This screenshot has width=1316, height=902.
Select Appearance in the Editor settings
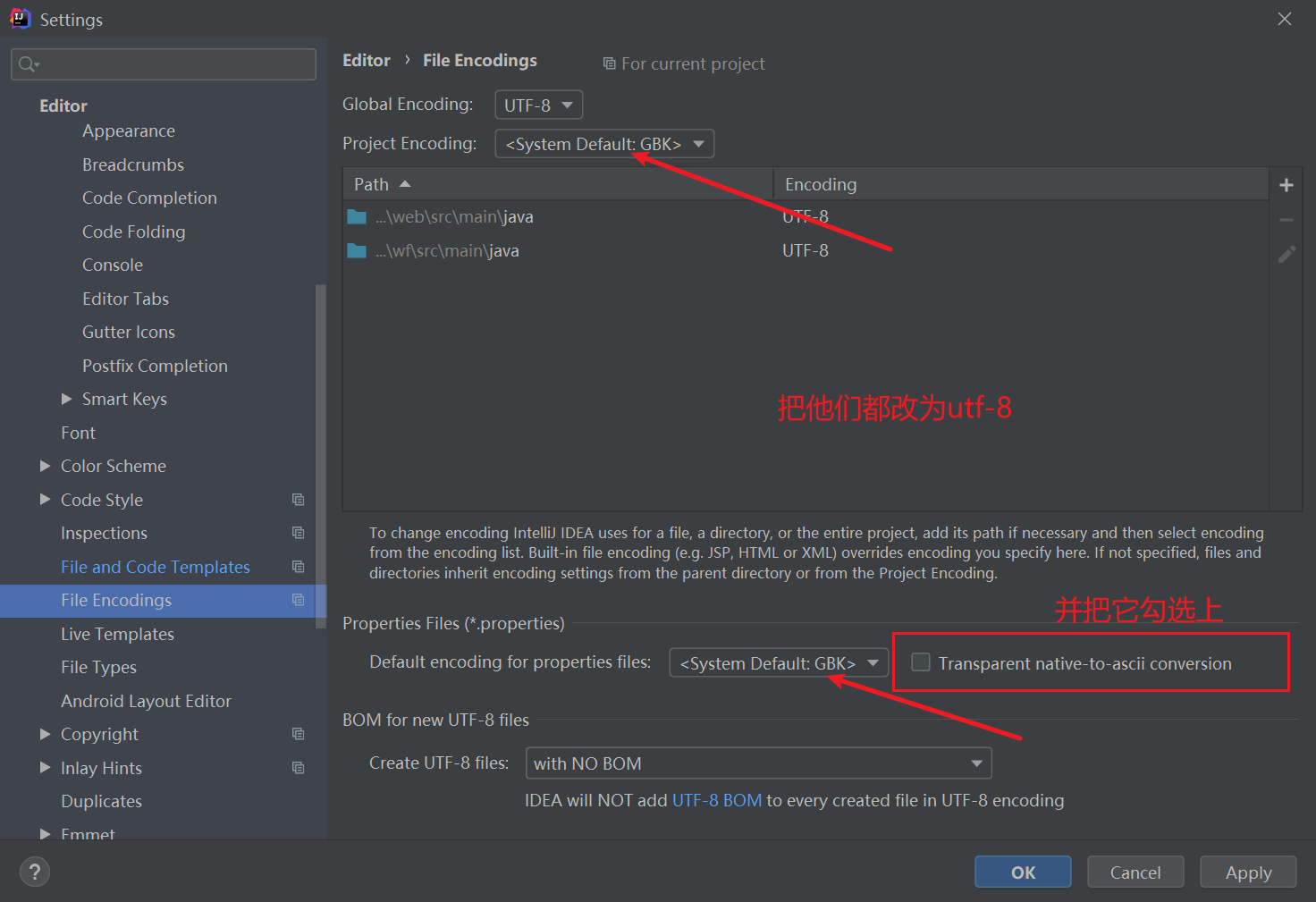[x=129, y=131]
